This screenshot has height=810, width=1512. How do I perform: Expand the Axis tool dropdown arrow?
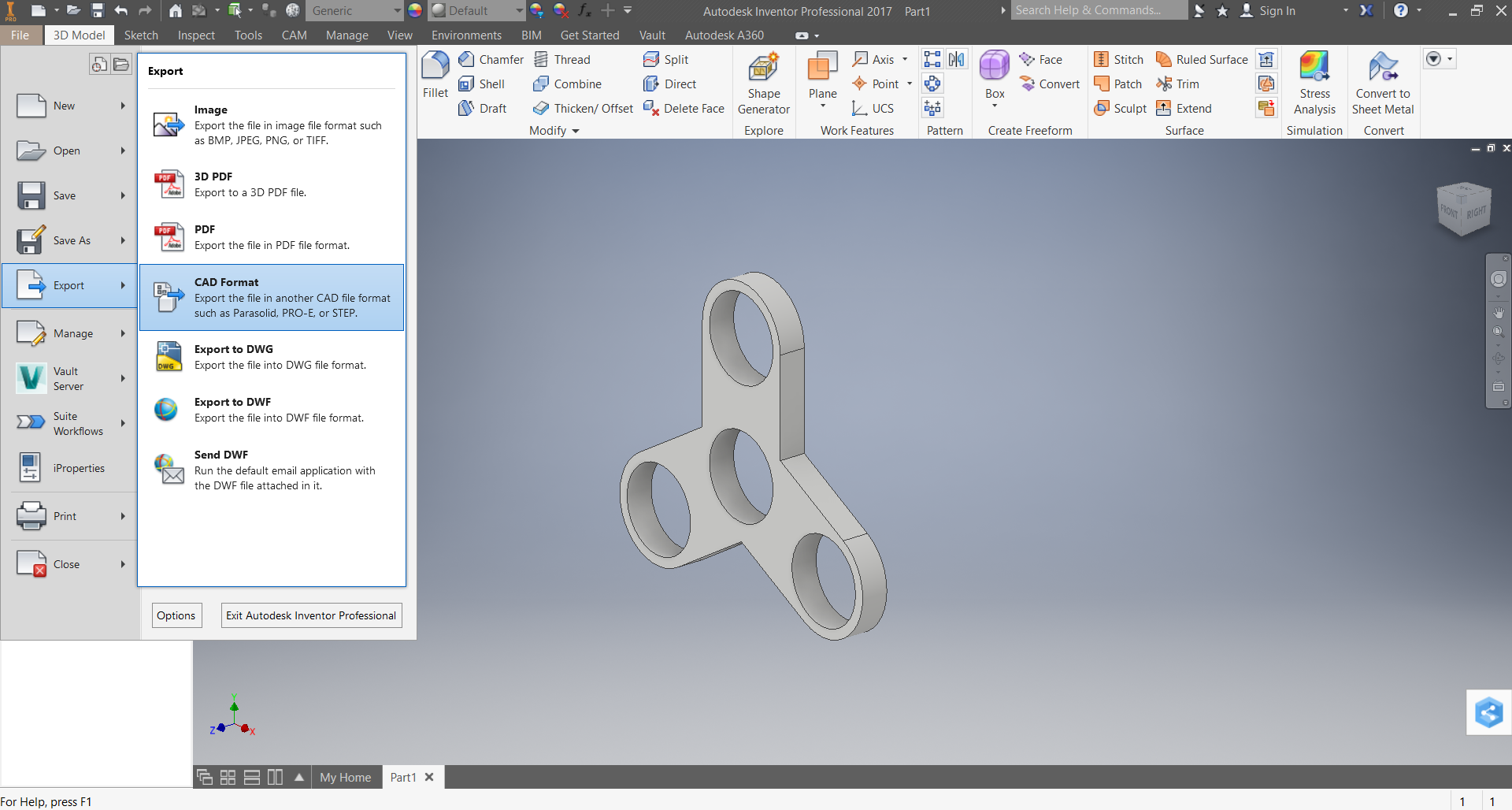[905, 60]
